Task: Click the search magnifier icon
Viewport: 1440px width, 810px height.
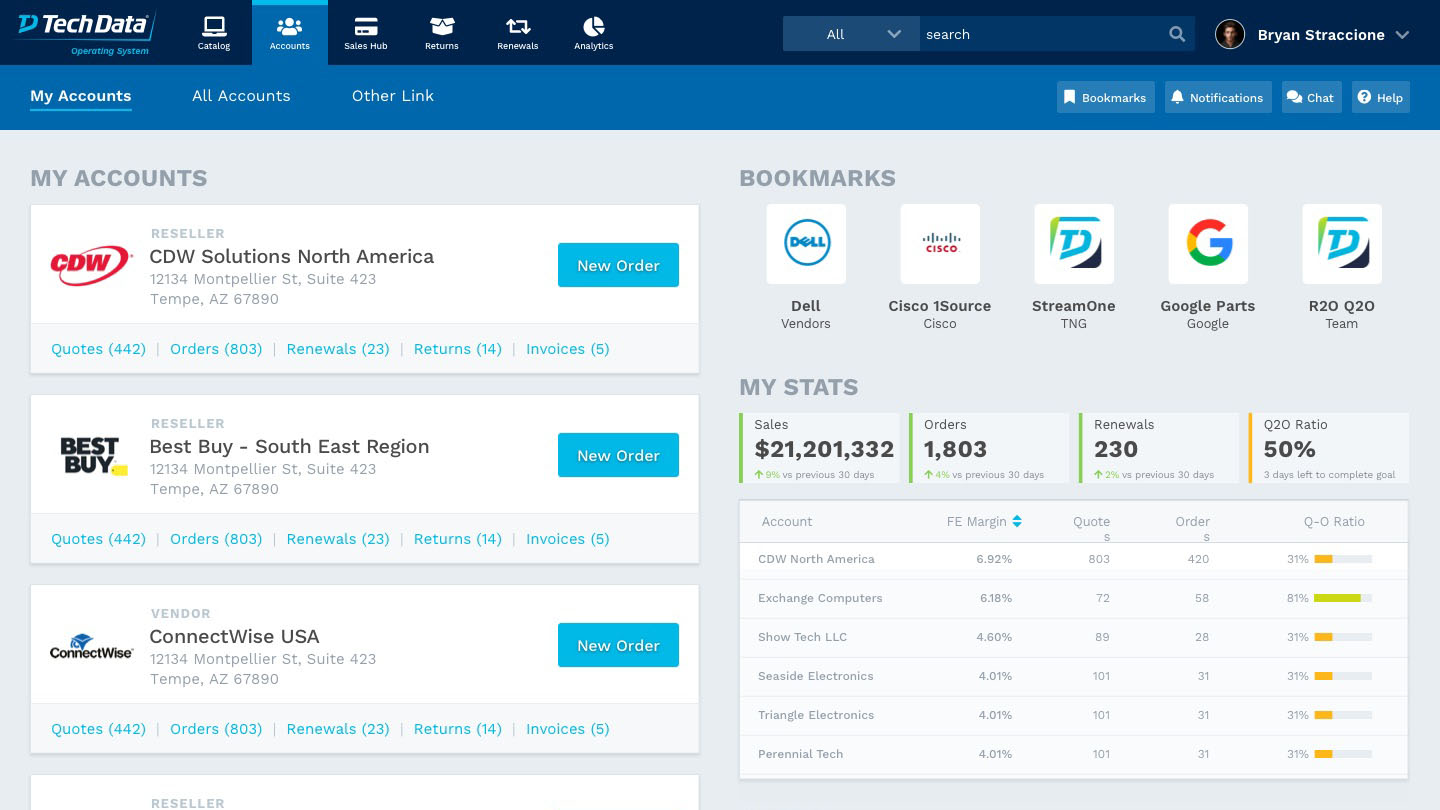Action: click(x=1177, y=34)
